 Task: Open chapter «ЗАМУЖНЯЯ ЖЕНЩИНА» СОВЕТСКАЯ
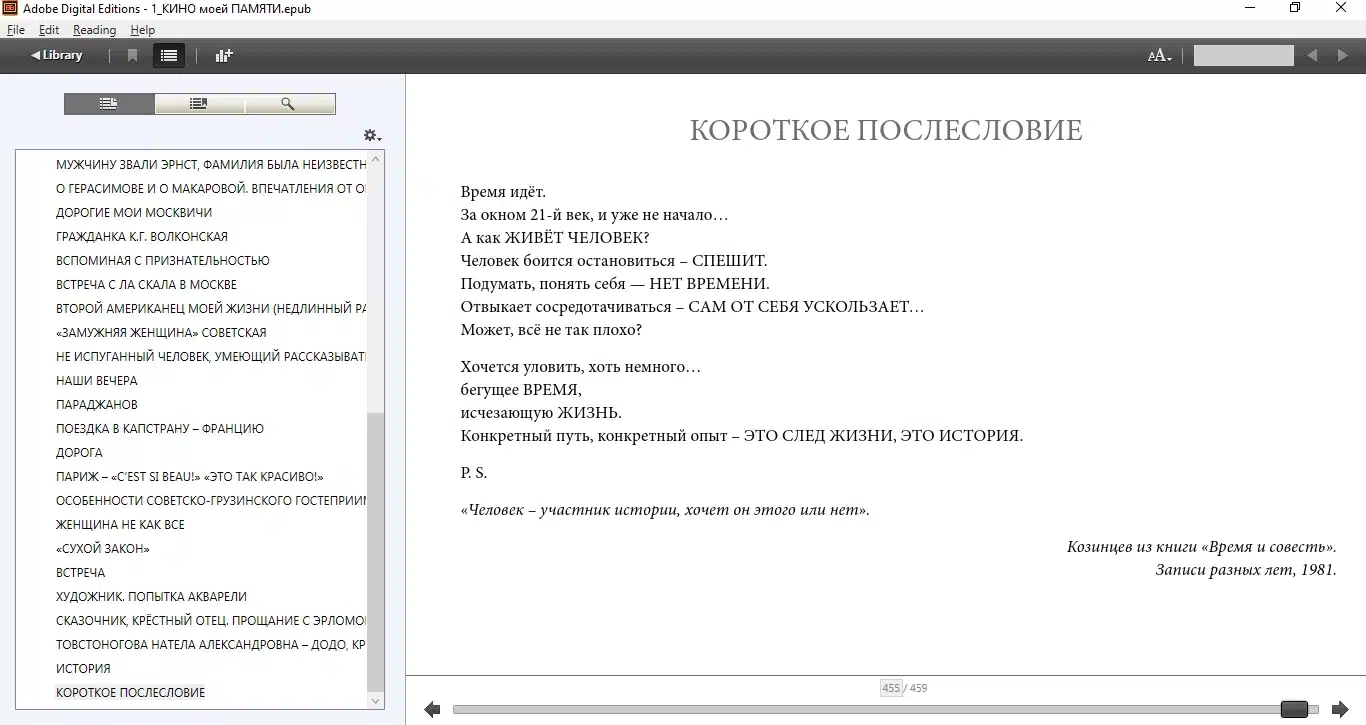tap(161, 332)
